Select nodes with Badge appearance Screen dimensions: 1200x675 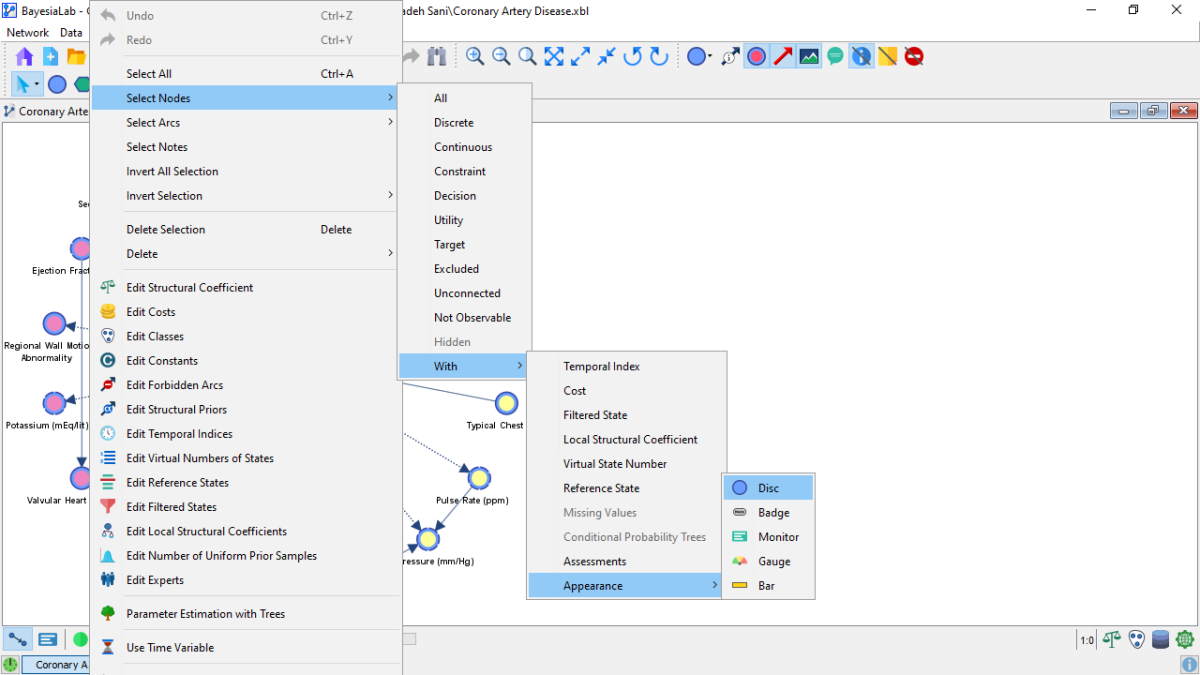click(x=769, y=513)
